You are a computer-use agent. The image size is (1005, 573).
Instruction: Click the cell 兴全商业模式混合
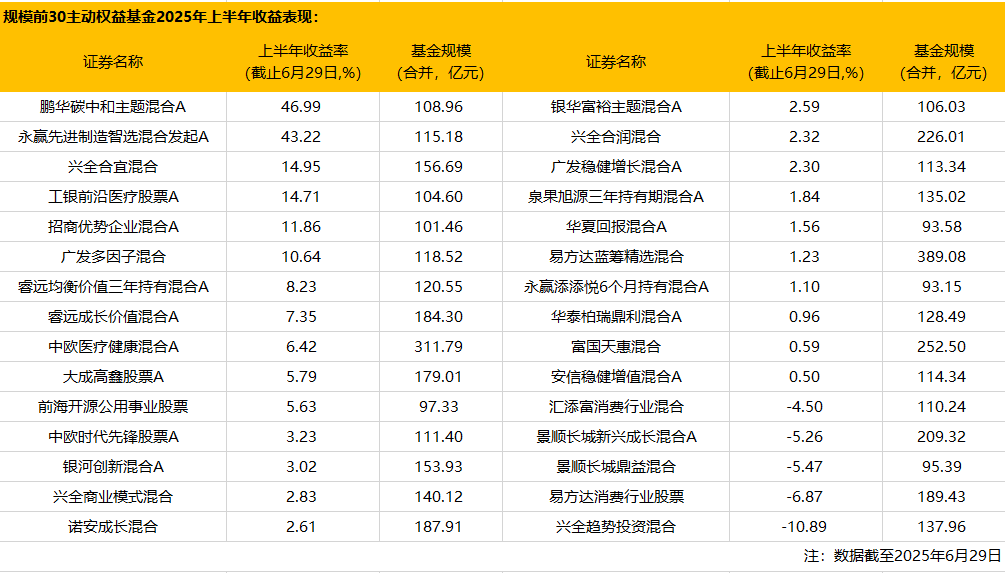coord(113,497)
